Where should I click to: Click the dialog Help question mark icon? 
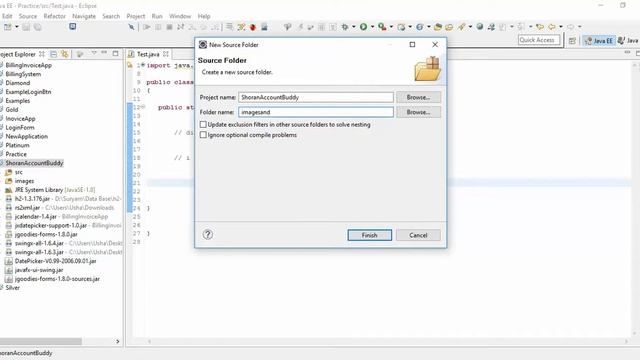pos(208,234)
